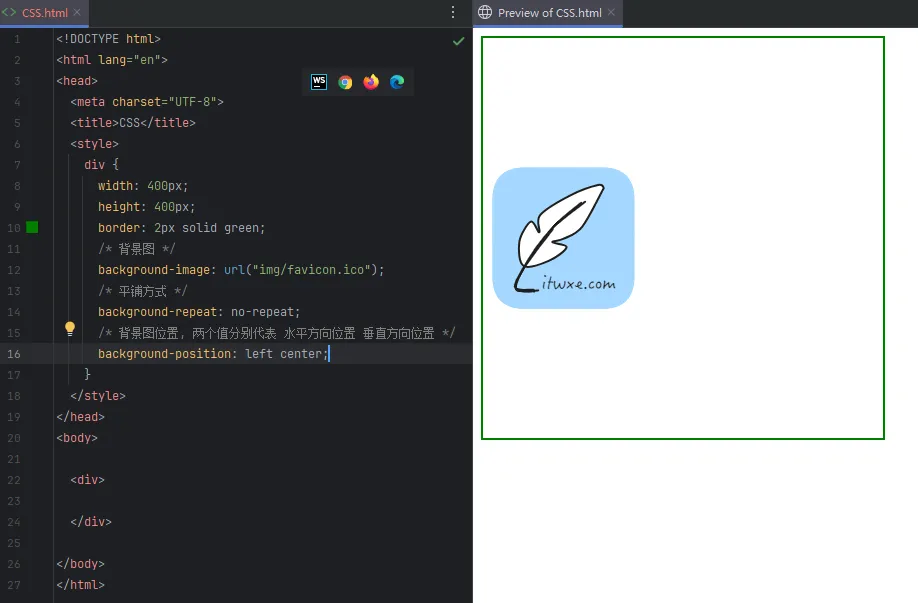Open page in Chrome browser icon
This screenshot has height=603, width=918.
click(x=345, y=82)
